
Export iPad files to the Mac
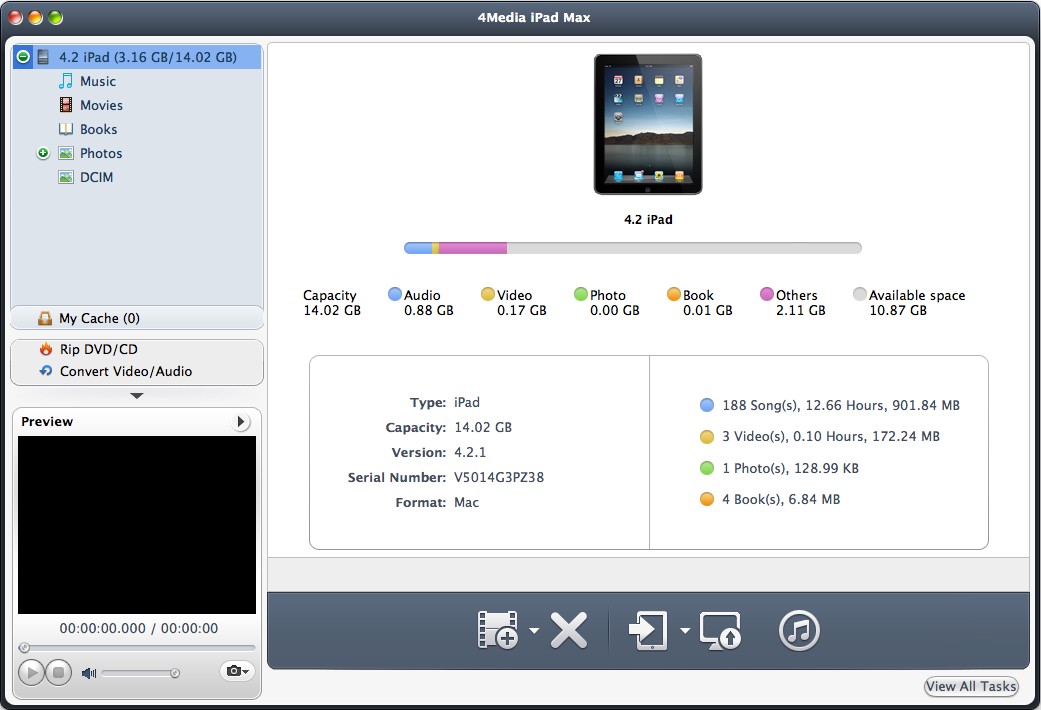722,630
